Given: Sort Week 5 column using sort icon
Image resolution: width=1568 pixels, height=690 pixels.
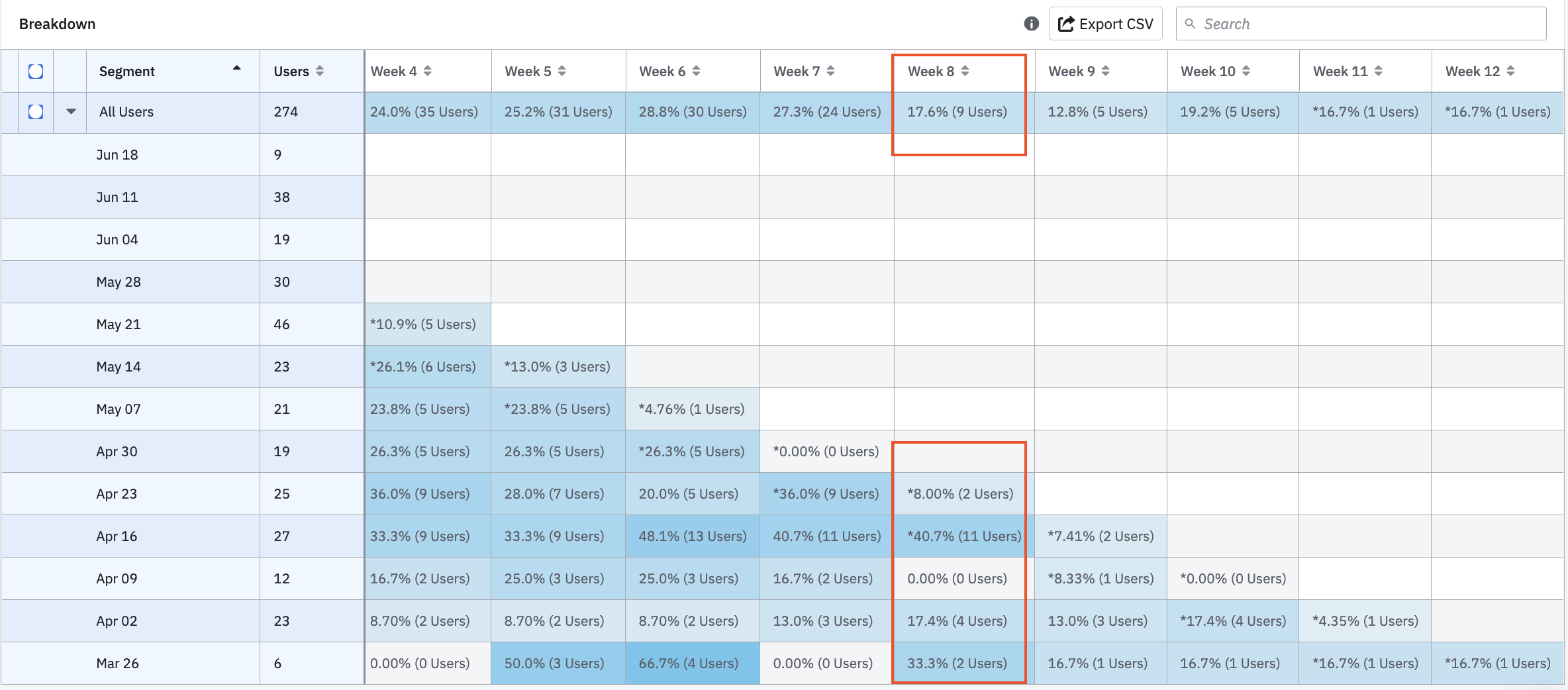Looking at the screenshot, I should 562,71.
